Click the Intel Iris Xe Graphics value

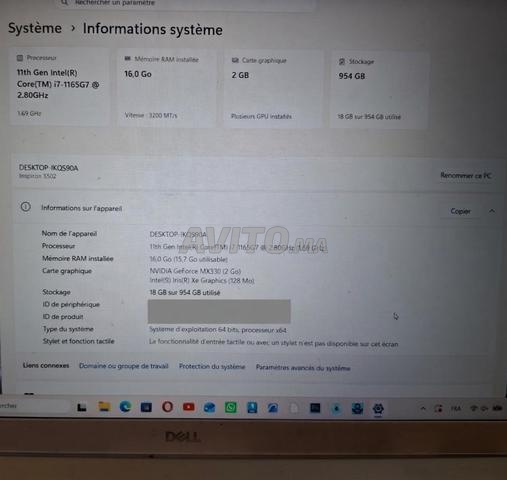[202, 280]
